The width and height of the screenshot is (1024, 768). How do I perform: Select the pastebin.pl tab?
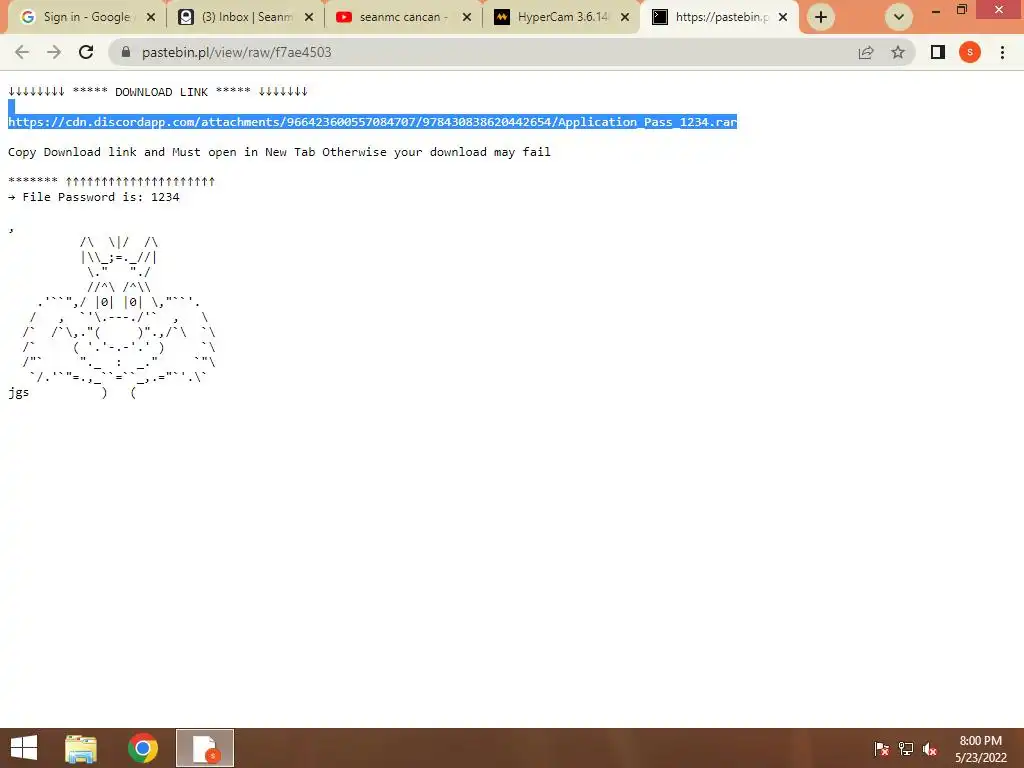tap(718, 17)
